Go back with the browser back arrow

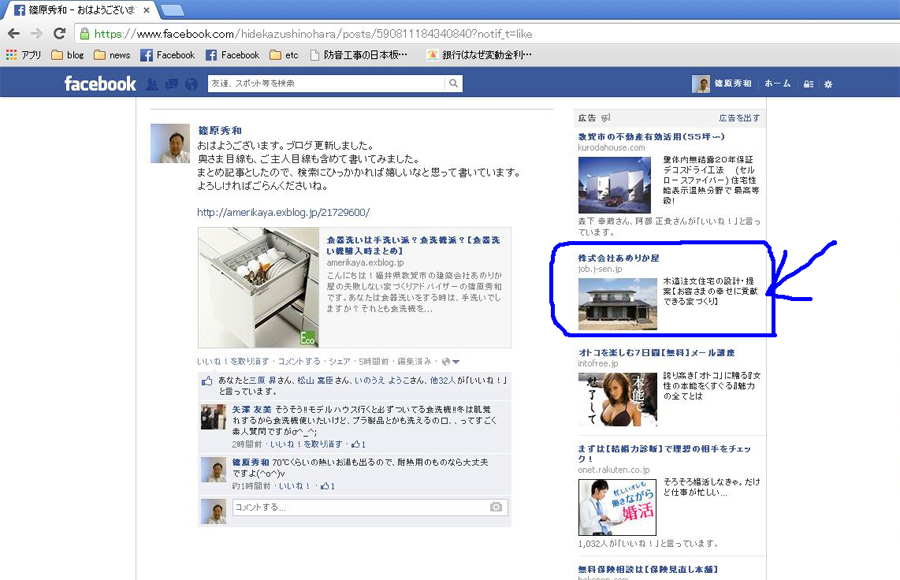point(14,33)
